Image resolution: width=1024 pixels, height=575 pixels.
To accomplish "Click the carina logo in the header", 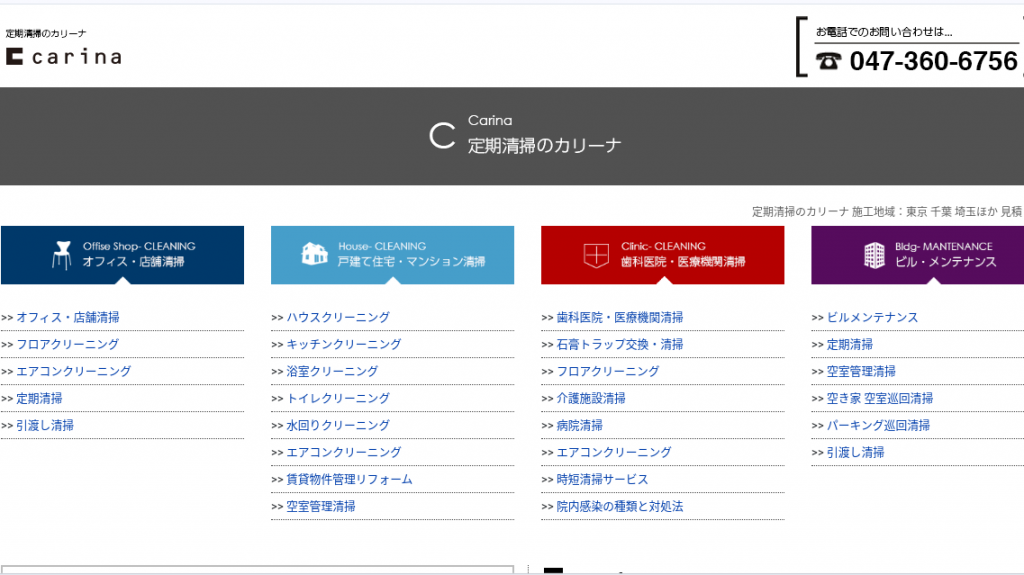I will 63,57.
